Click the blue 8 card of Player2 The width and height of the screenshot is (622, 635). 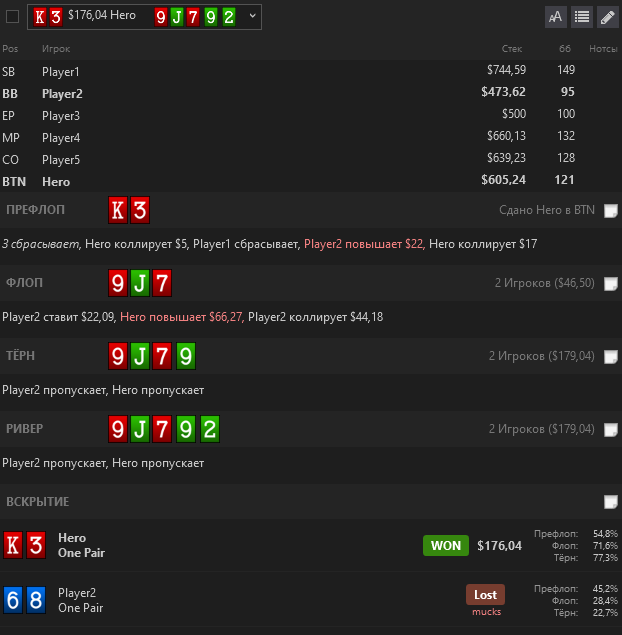tap(36, 600)
